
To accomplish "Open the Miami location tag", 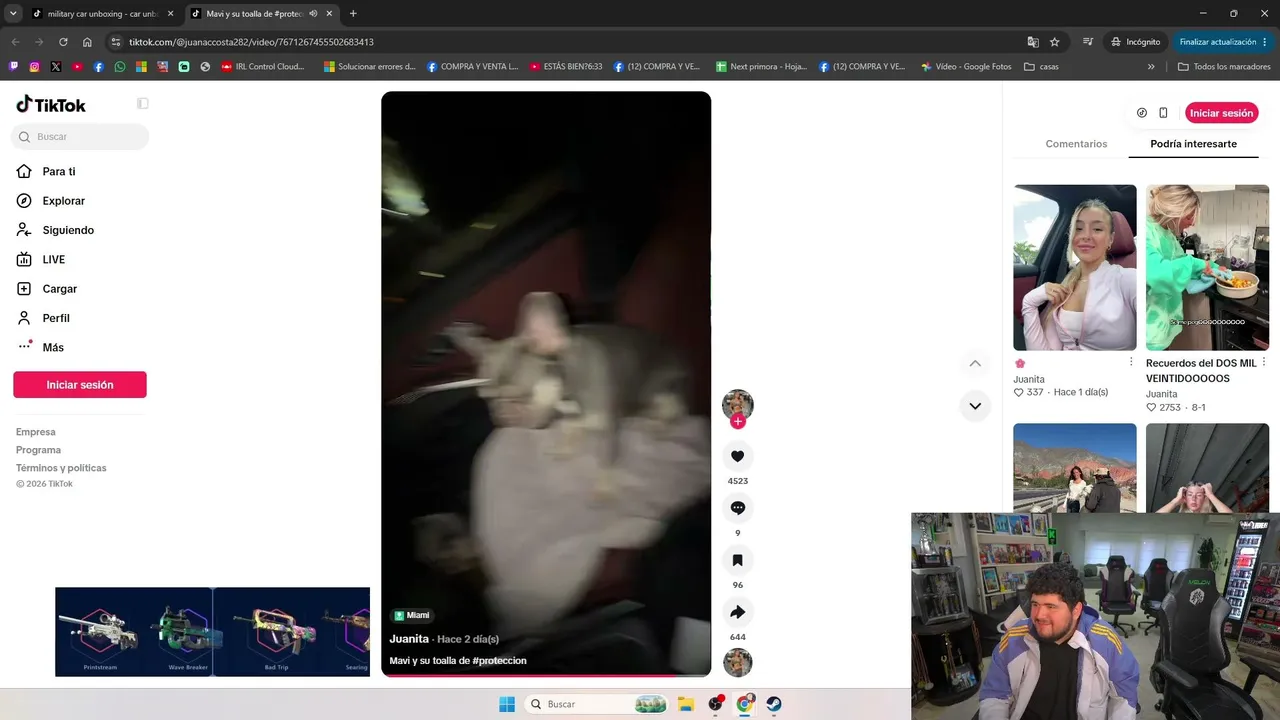I will 412,615.
